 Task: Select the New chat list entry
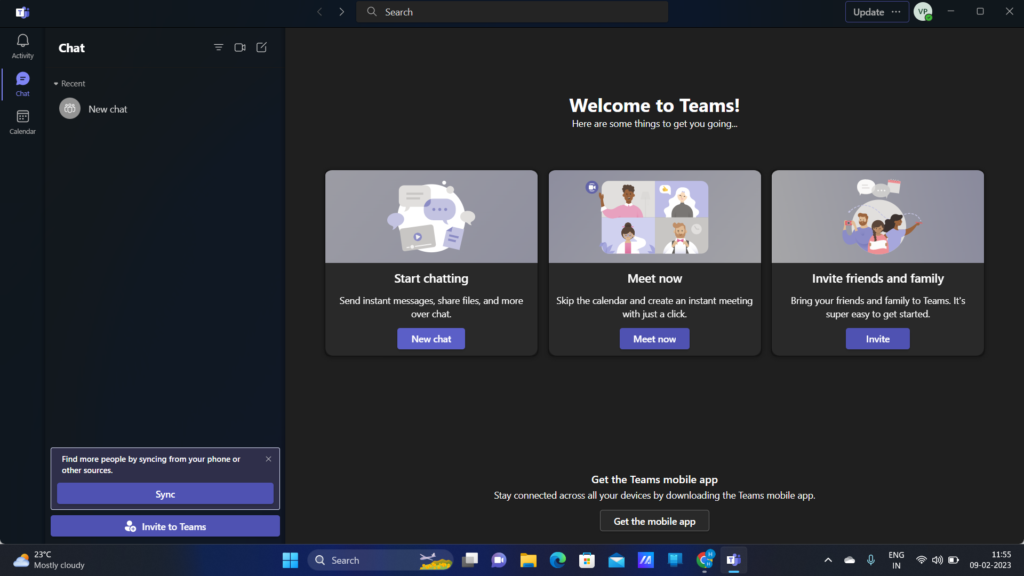(165, 109)
